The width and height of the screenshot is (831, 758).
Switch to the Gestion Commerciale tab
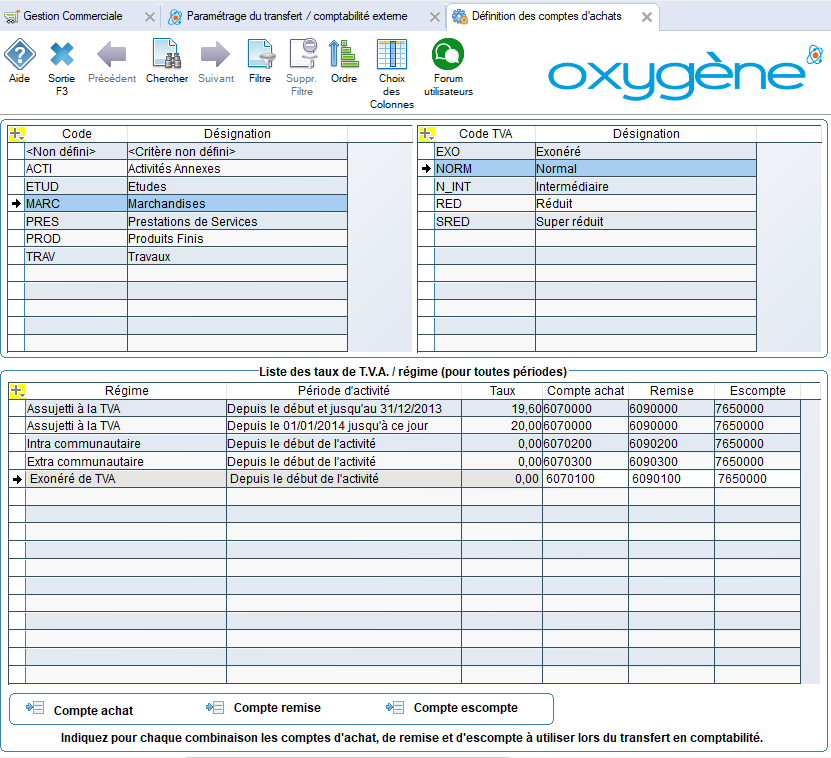pyautogui.click(x=72, y=16)
